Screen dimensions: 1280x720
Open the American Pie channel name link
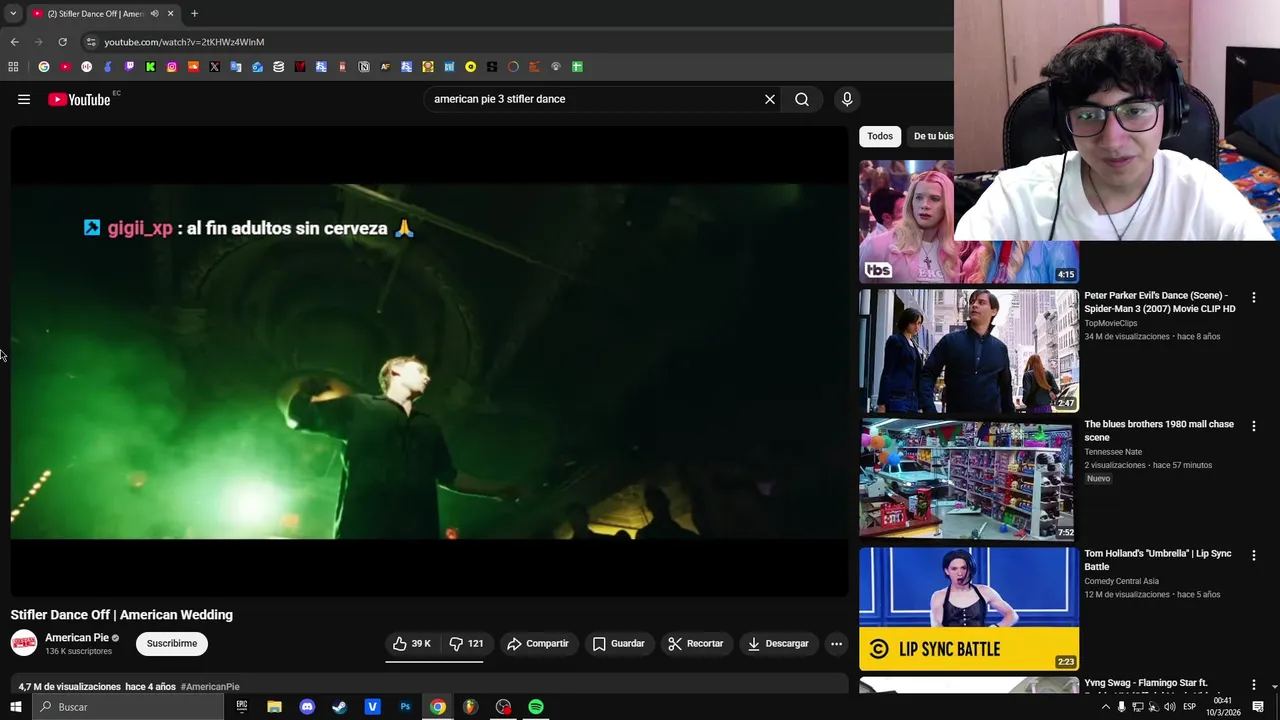point(77,638)
